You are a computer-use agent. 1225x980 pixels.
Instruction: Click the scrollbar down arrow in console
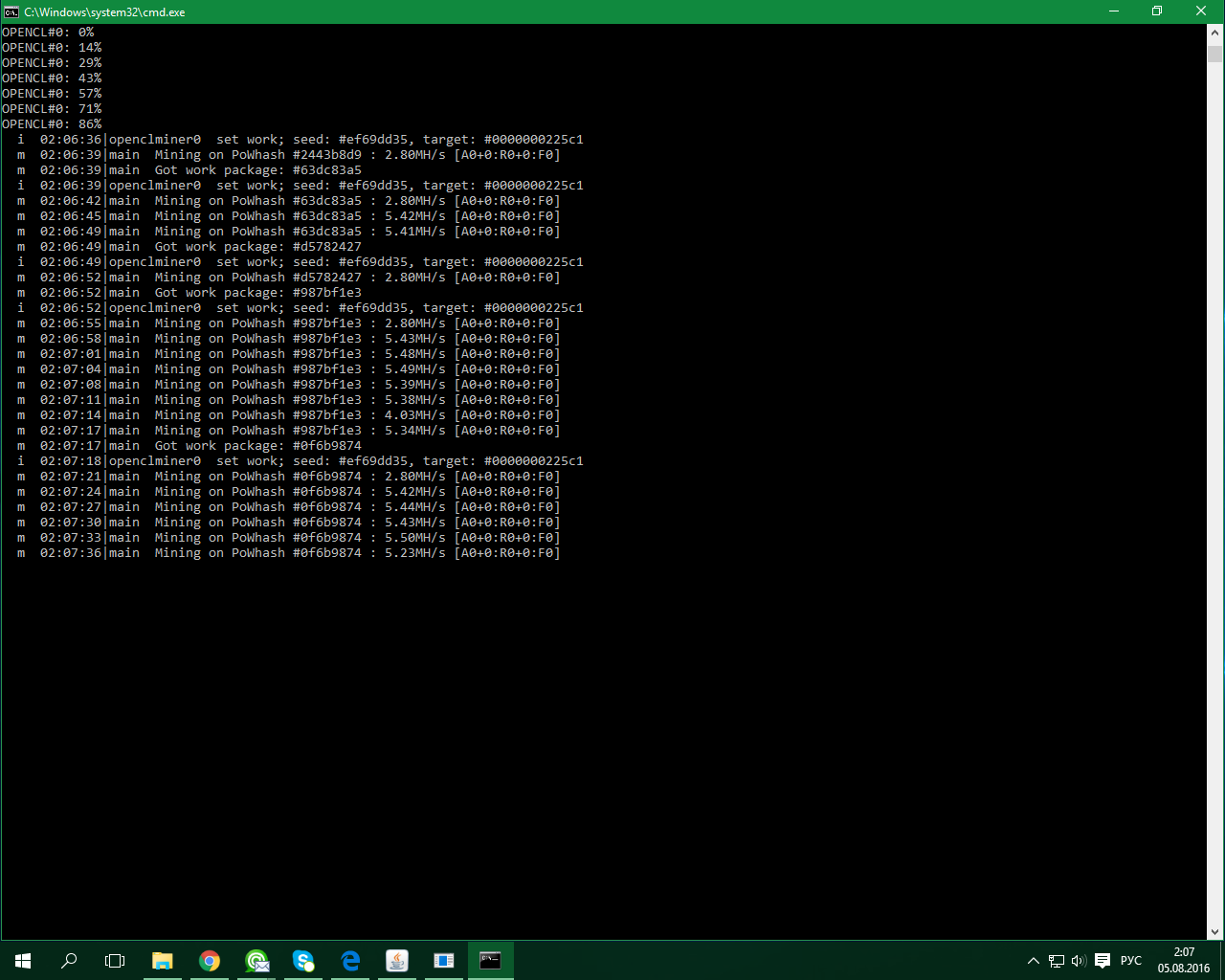1215,931
